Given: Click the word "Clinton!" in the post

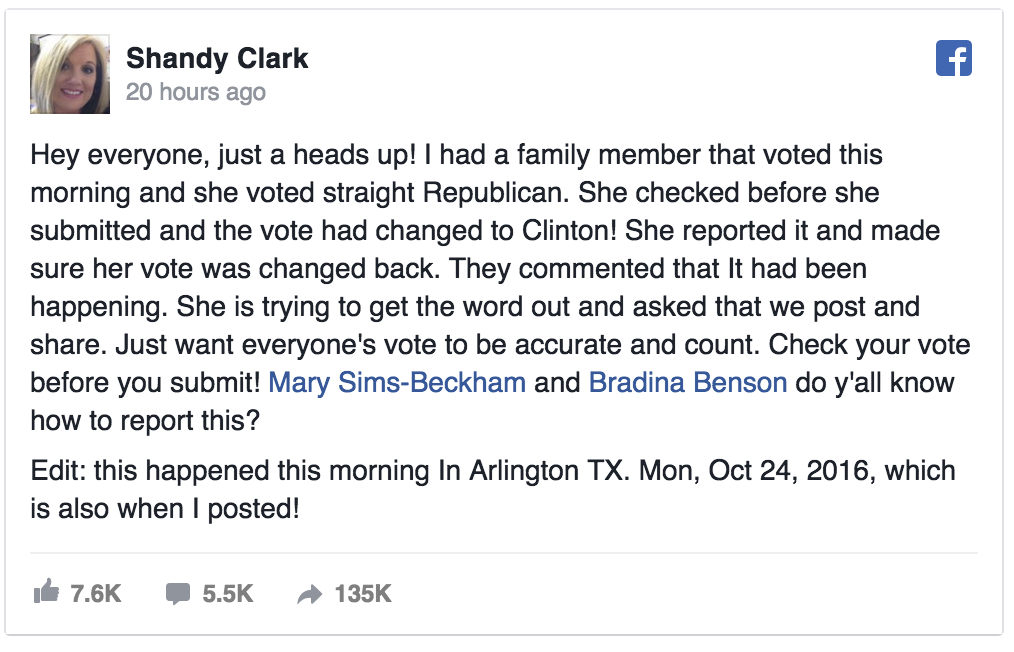Looking at the screenshot, I should (x=569, y=231).
